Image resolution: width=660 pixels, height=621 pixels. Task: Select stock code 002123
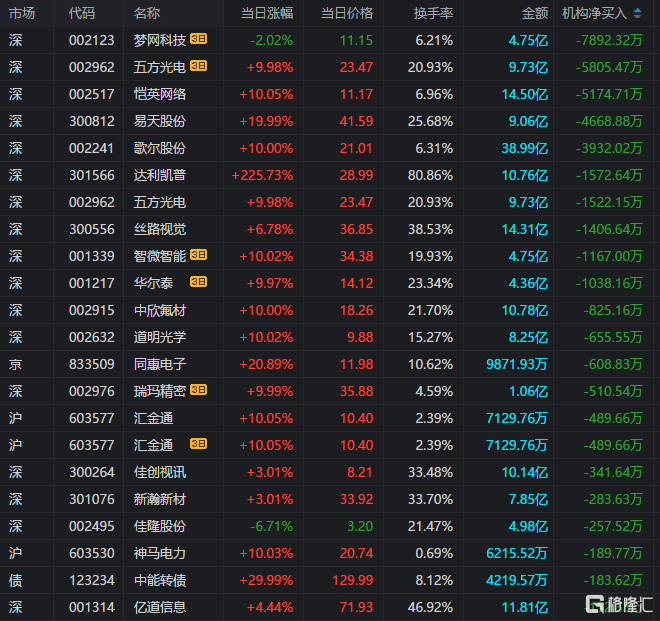click(91, 40)
